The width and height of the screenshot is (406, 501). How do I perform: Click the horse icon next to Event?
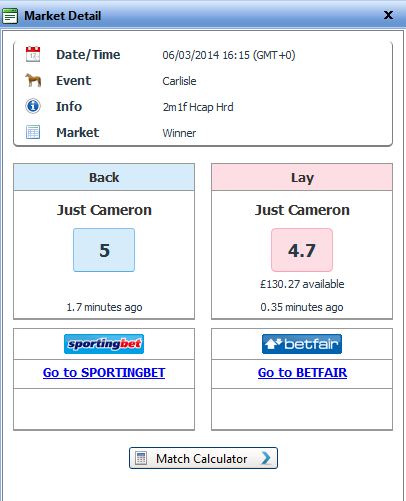click(33, 80)
